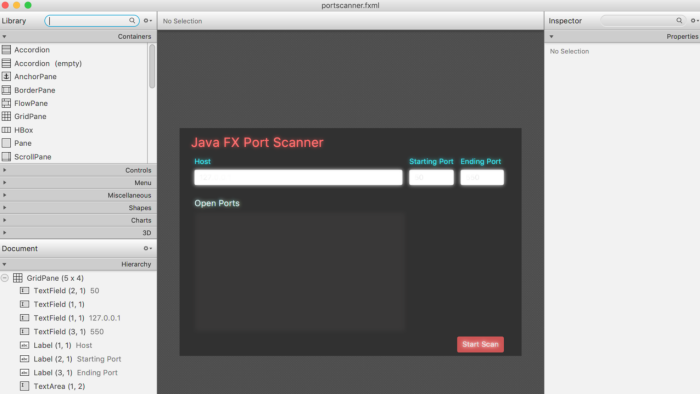Expand the Controls library section
Screen dimensions: 700x394
tap(4, 170)
